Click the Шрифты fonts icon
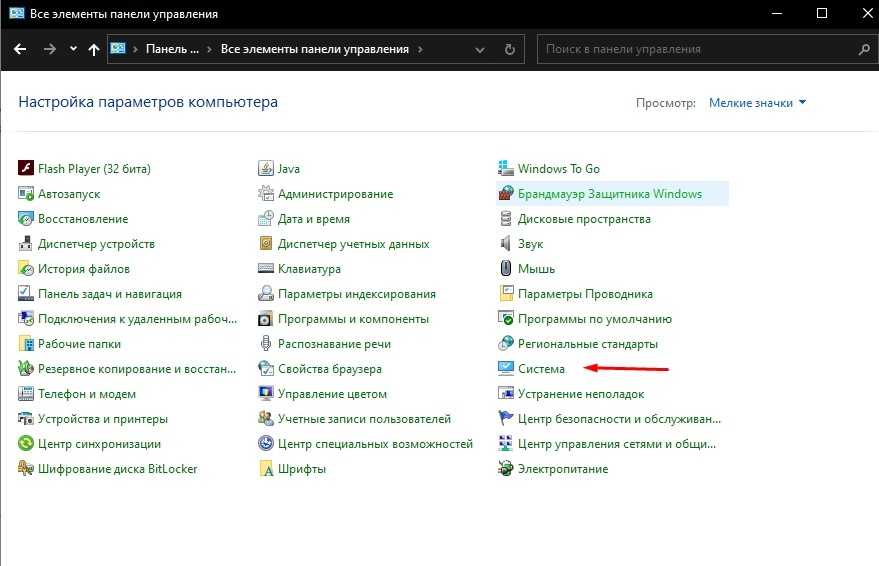The height and width of the screenshot is (566, 879). pos(266,469)
